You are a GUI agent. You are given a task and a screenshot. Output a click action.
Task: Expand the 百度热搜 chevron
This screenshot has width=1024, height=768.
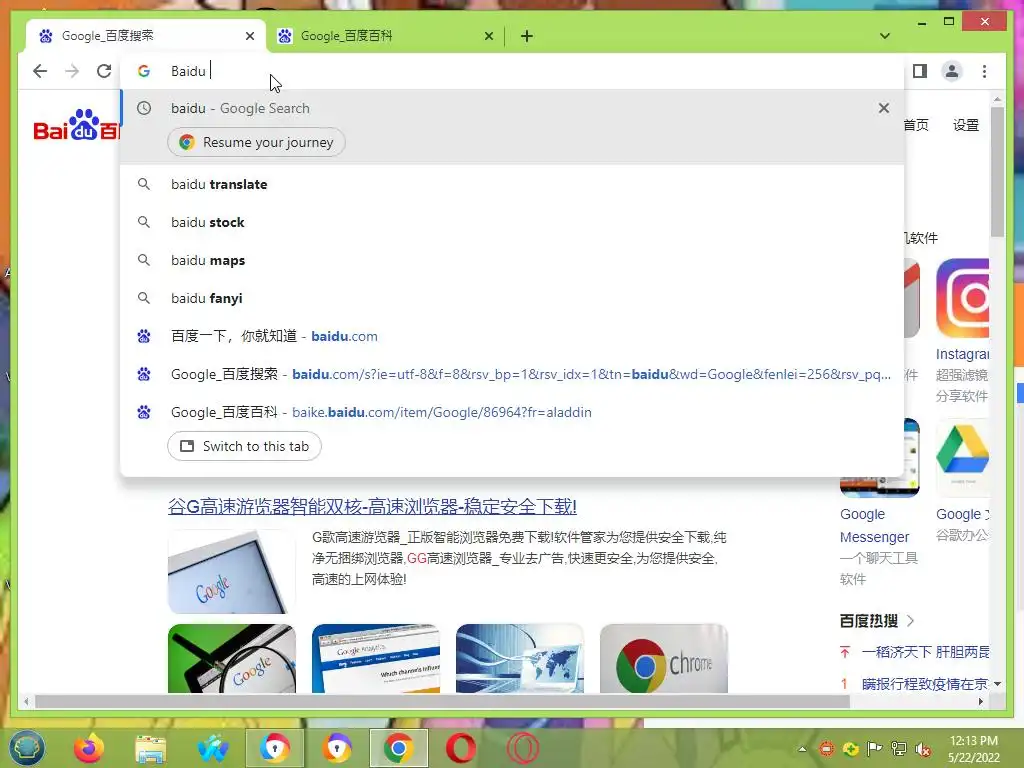pos(910,621)
